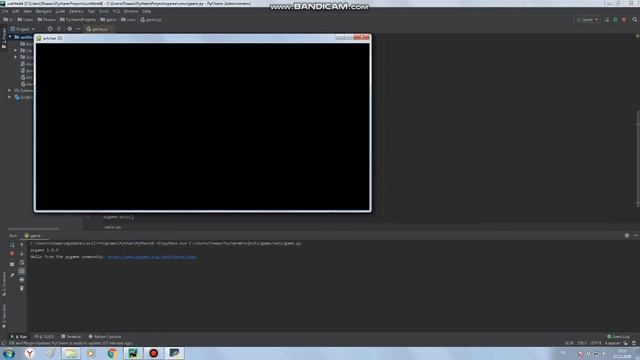Screen dimensions: 640x360
Task: Open the Python Console tab
Action: point(105,337)
